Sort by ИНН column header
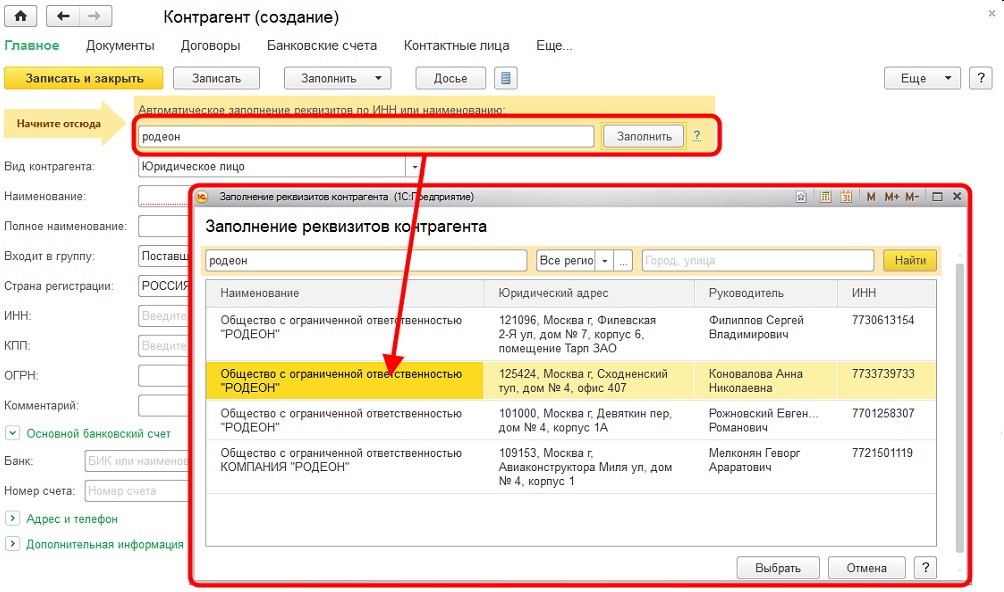The width and height of the screenshot is (1004, 592). click(886, 293)
